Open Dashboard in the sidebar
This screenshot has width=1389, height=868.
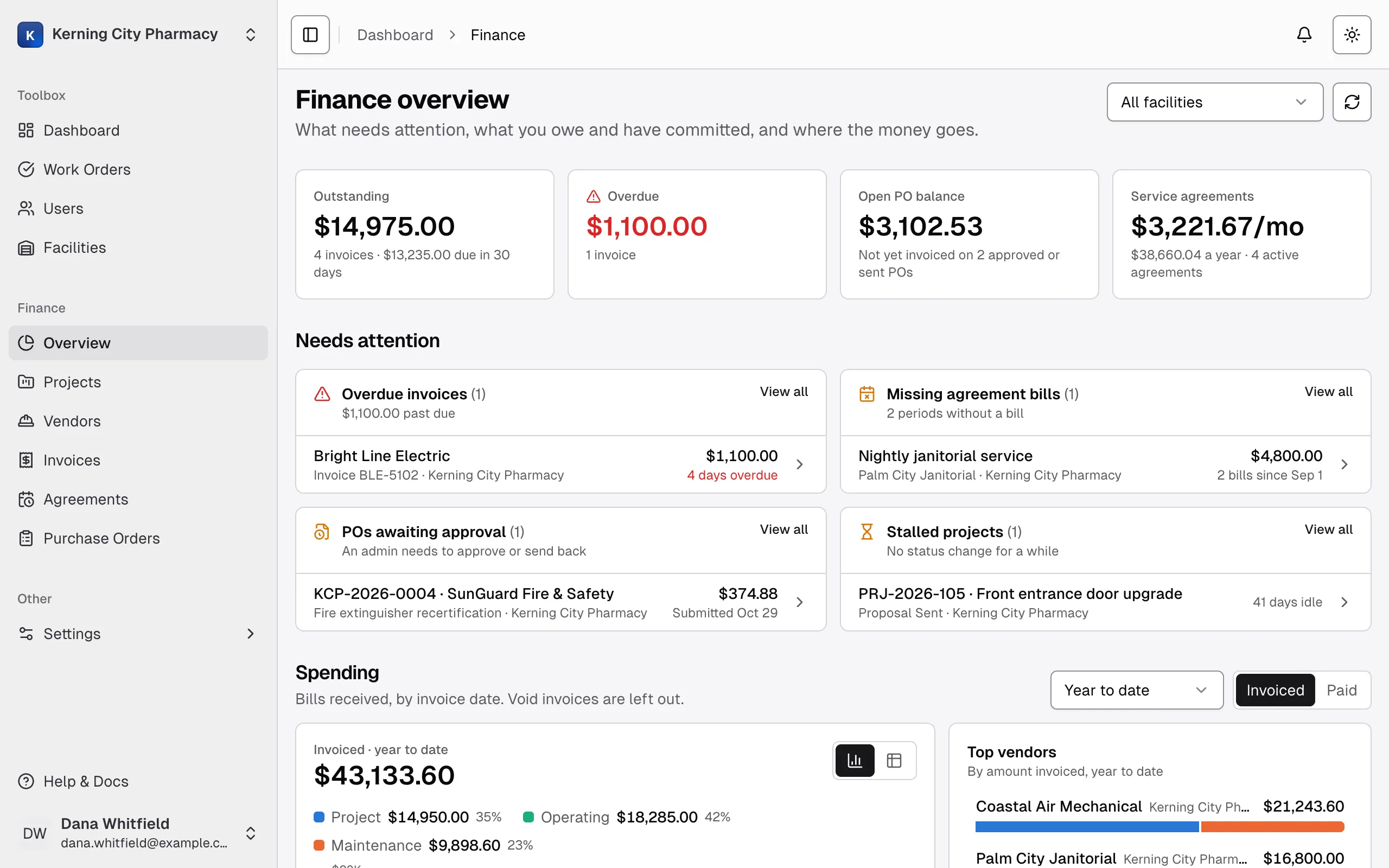tap(138, 130)
